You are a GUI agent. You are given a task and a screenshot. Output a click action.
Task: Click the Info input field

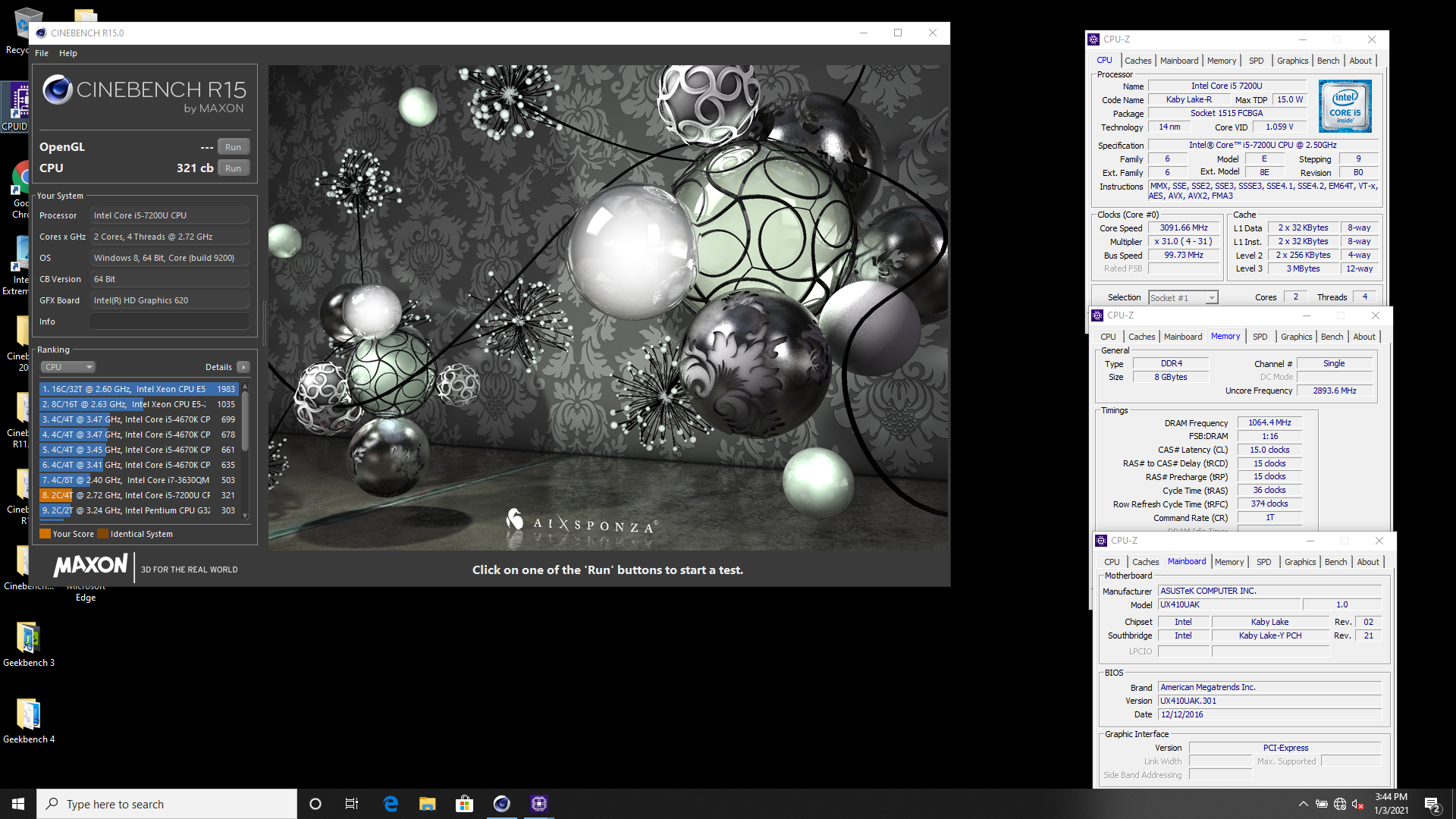coord(170,322)
